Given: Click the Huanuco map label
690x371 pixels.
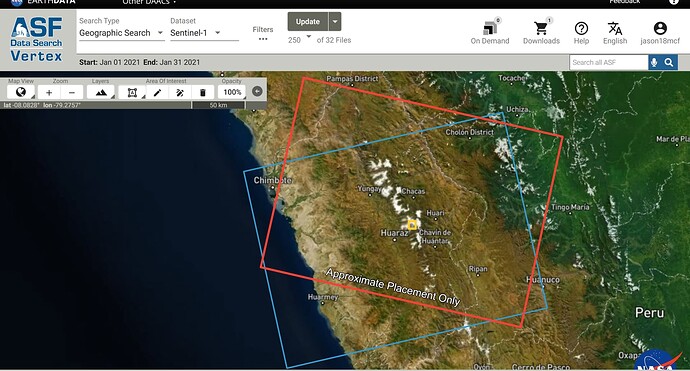Looking at the screenshot, I should 543,279.
